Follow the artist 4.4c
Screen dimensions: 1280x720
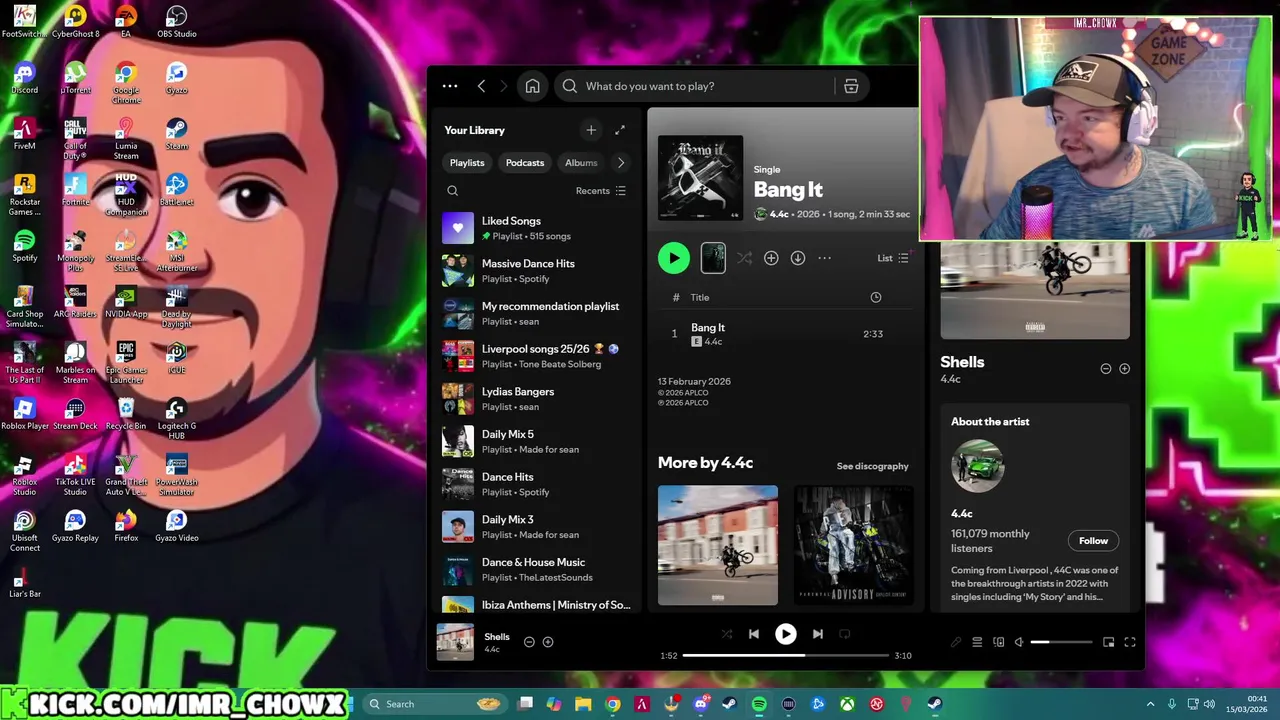1093,541
